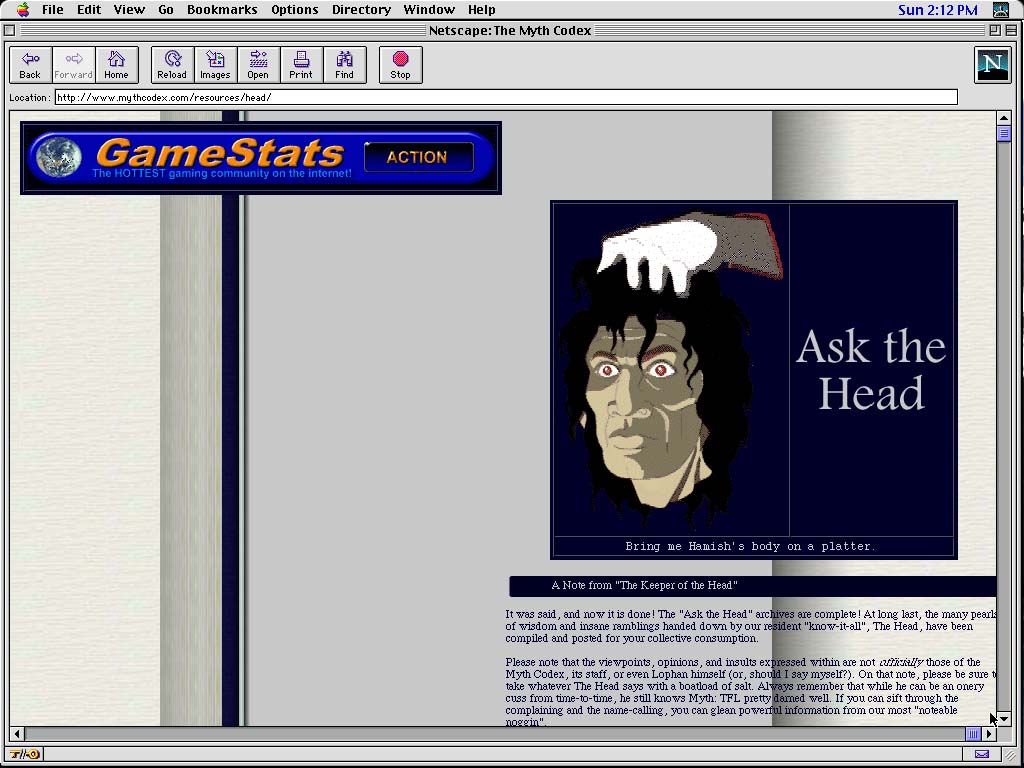Click the horizontal scrollbar right arrow
The width and height of the screenshot is (1024, 768).
(989, 734)
